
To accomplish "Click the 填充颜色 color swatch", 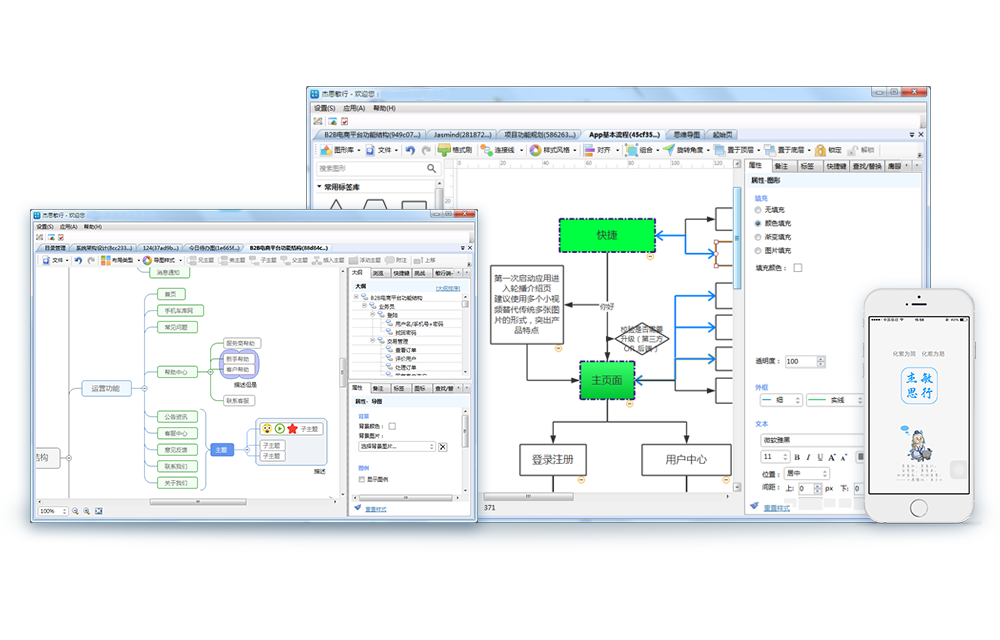I will 798,268.
